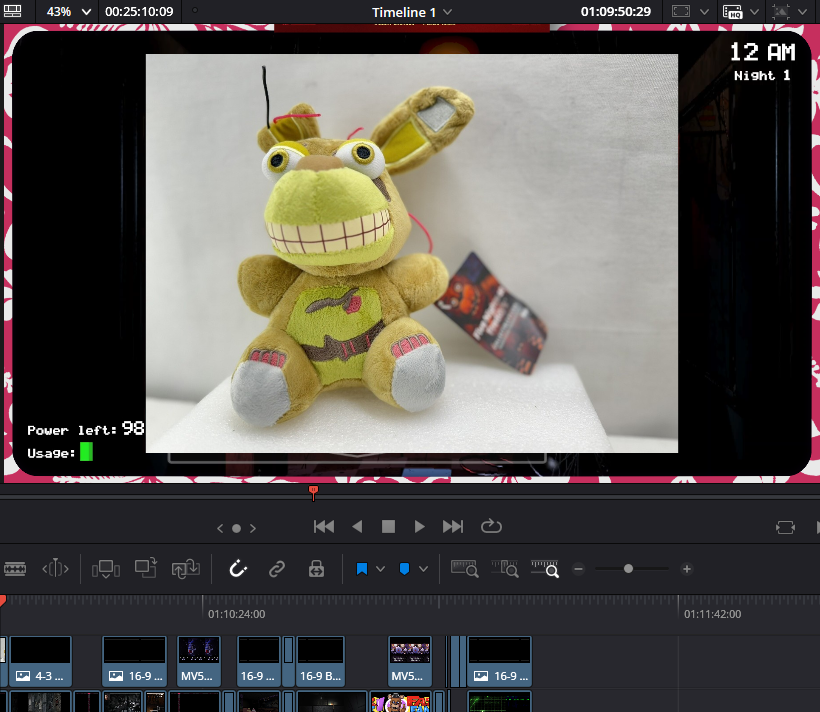The width and height of the screenshot is (820, 712).
Task: Toggle the safe area overlay icon
Action: tap(680, 12)
